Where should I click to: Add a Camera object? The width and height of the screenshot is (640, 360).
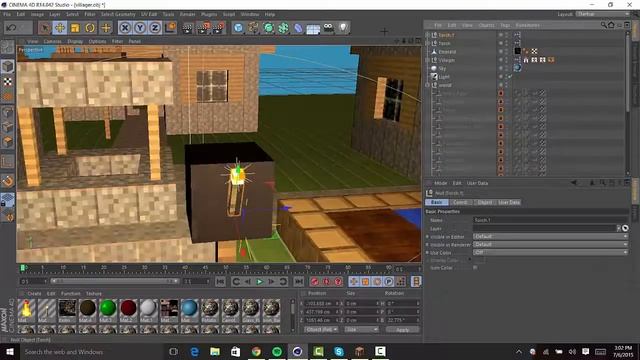coord(329,28)
